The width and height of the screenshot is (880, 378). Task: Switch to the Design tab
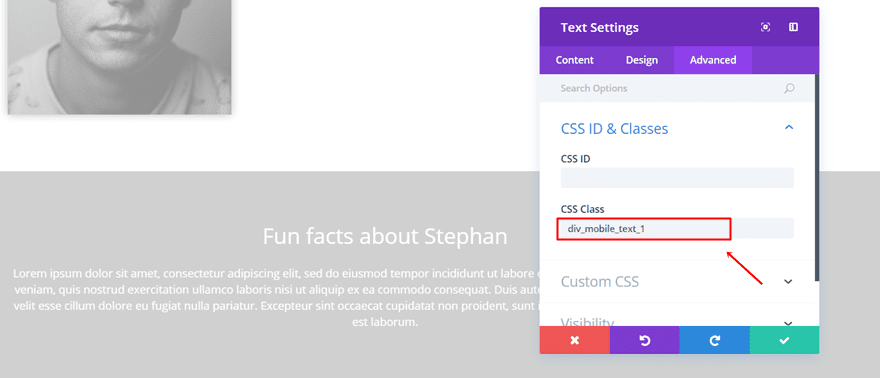642,60
